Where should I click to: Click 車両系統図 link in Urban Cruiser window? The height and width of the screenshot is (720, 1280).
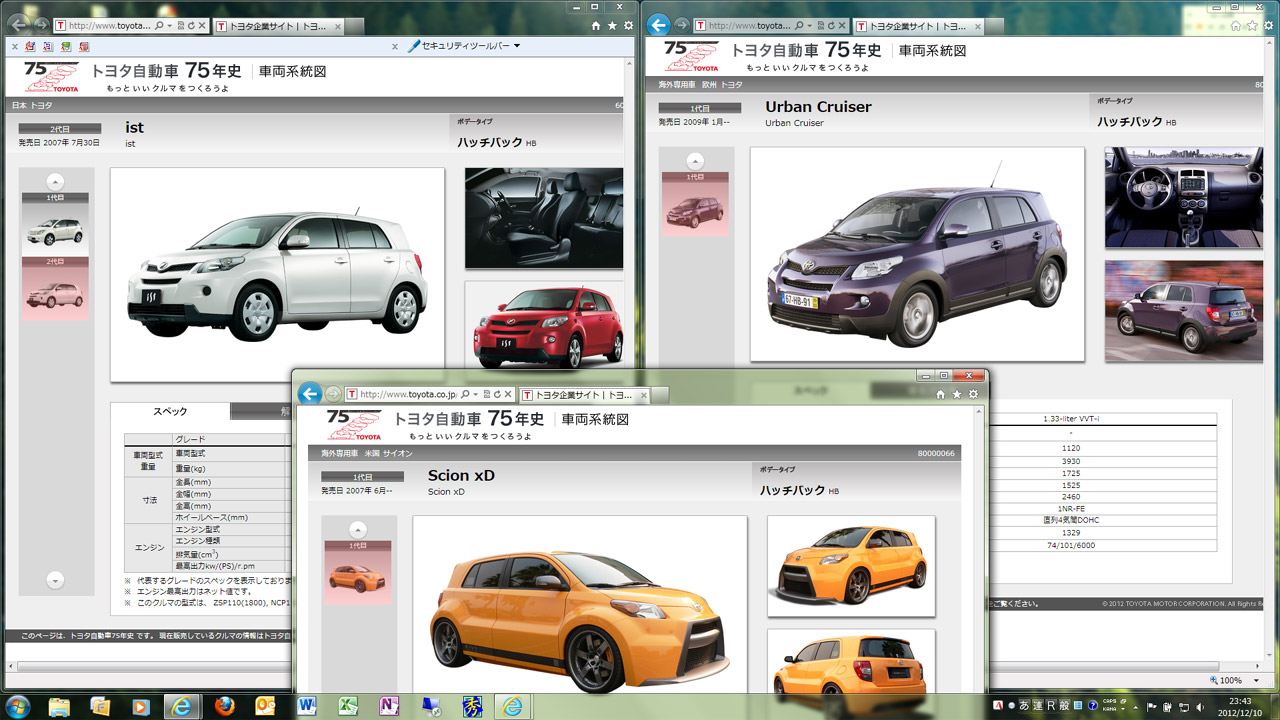click(932, 50)
